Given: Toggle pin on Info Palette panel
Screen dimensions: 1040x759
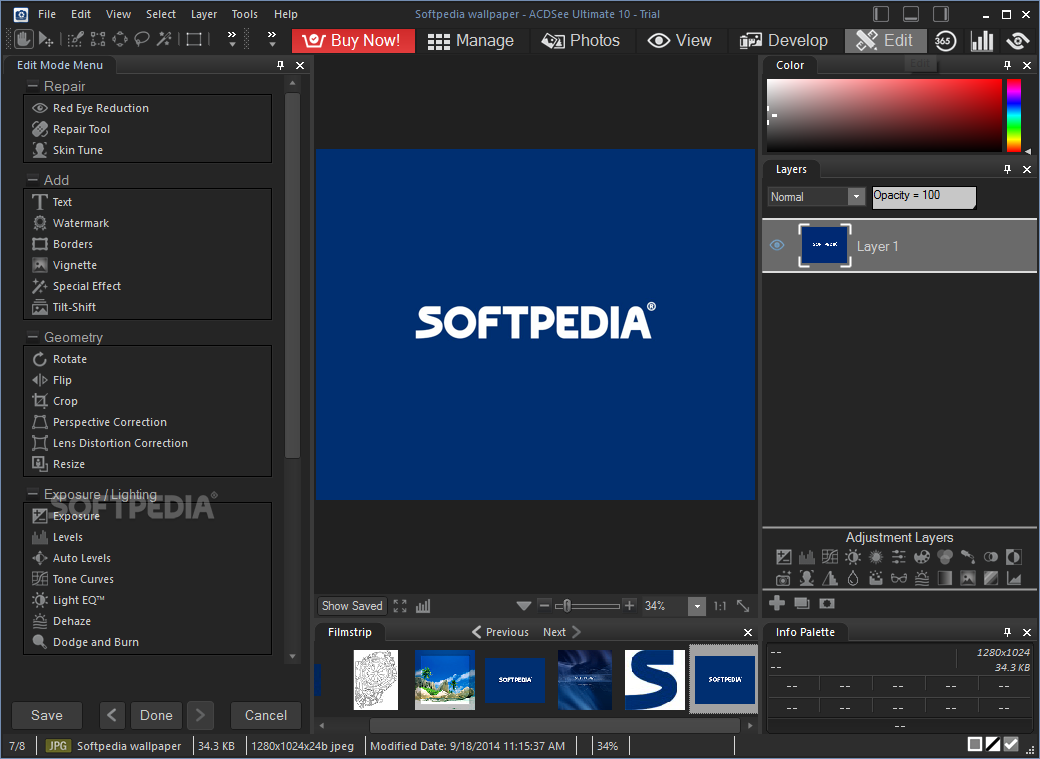Looking at the screenshot, I should [1008, 632].
